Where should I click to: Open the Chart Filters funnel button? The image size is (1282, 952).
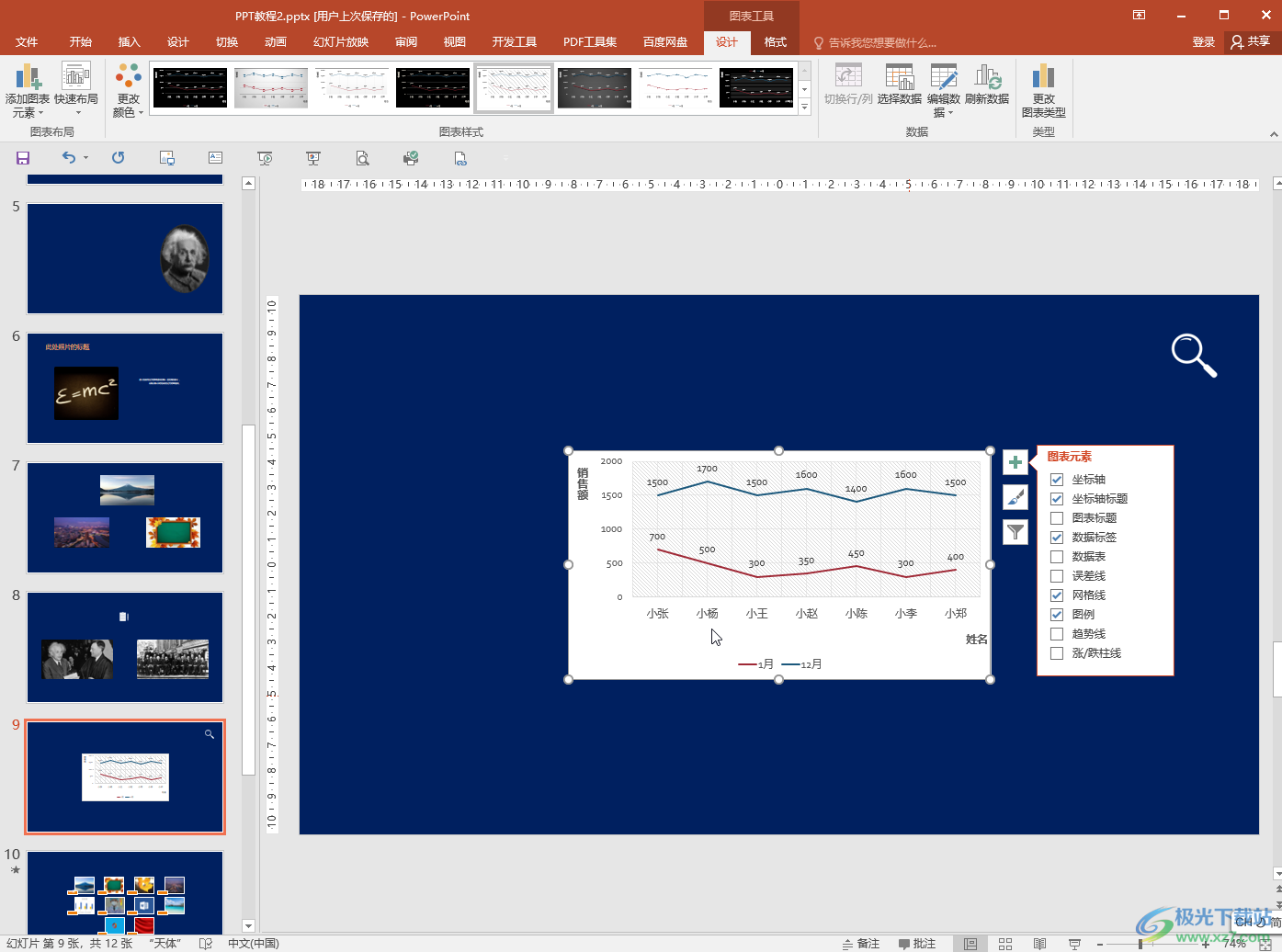1015,532
